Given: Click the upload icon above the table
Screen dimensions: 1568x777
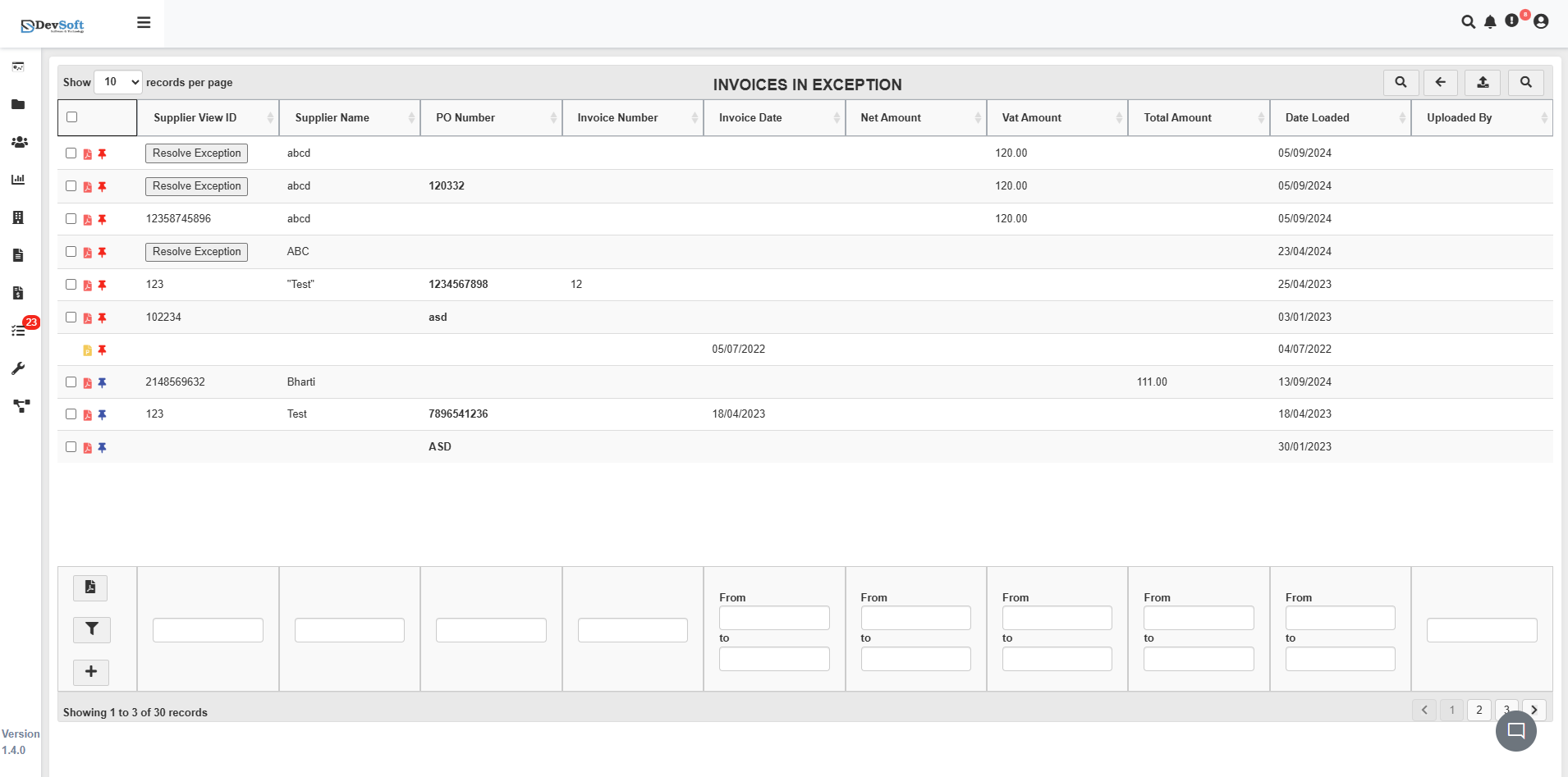Looking at the screenshot, I should pos(1483,82).
